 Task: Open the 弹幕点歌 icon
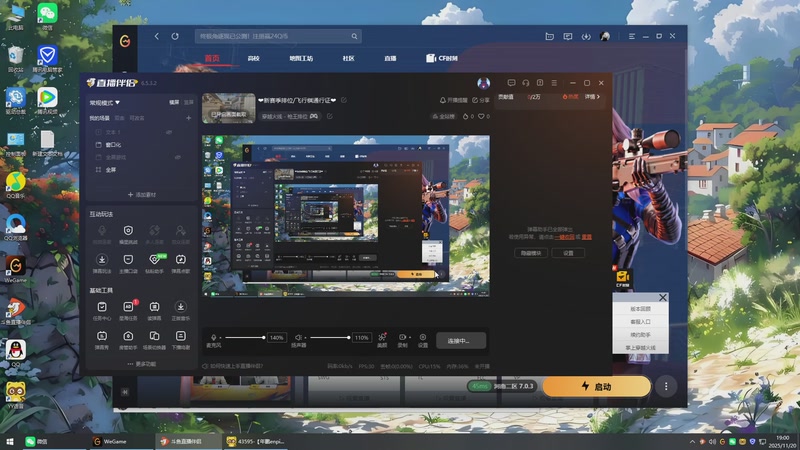point(180,260)
